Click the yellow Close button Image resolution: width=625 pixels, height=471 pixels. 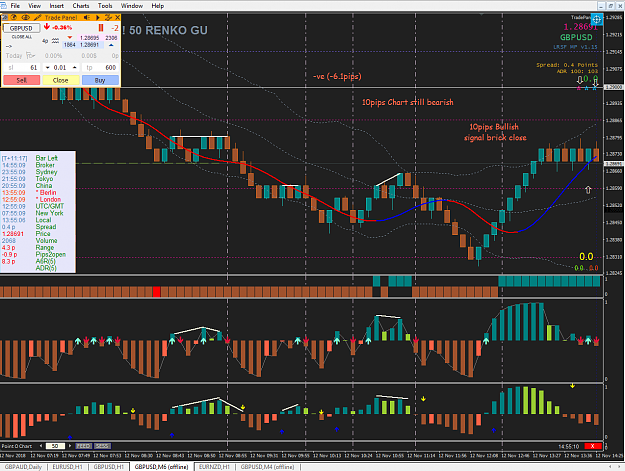[x=61, y=80]
